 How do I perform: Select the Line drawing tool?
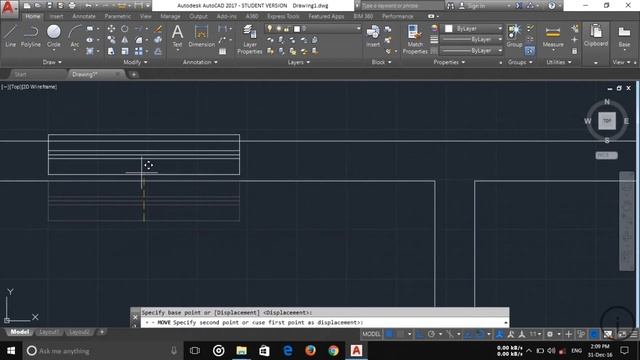coord(11,36)
